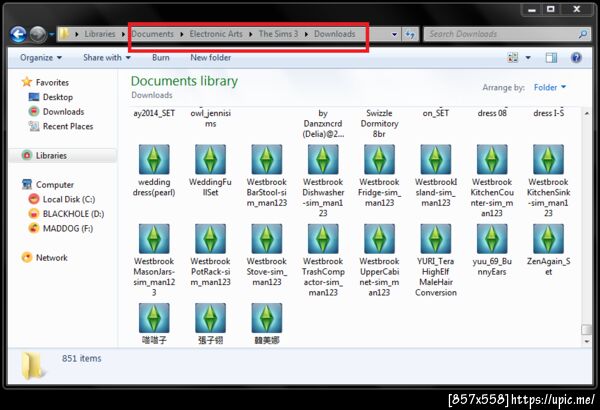Image resolution: width=600 pixels, height=410 pixels.
Task: Select Network in the navigation pane
Action: pos(52,258)
